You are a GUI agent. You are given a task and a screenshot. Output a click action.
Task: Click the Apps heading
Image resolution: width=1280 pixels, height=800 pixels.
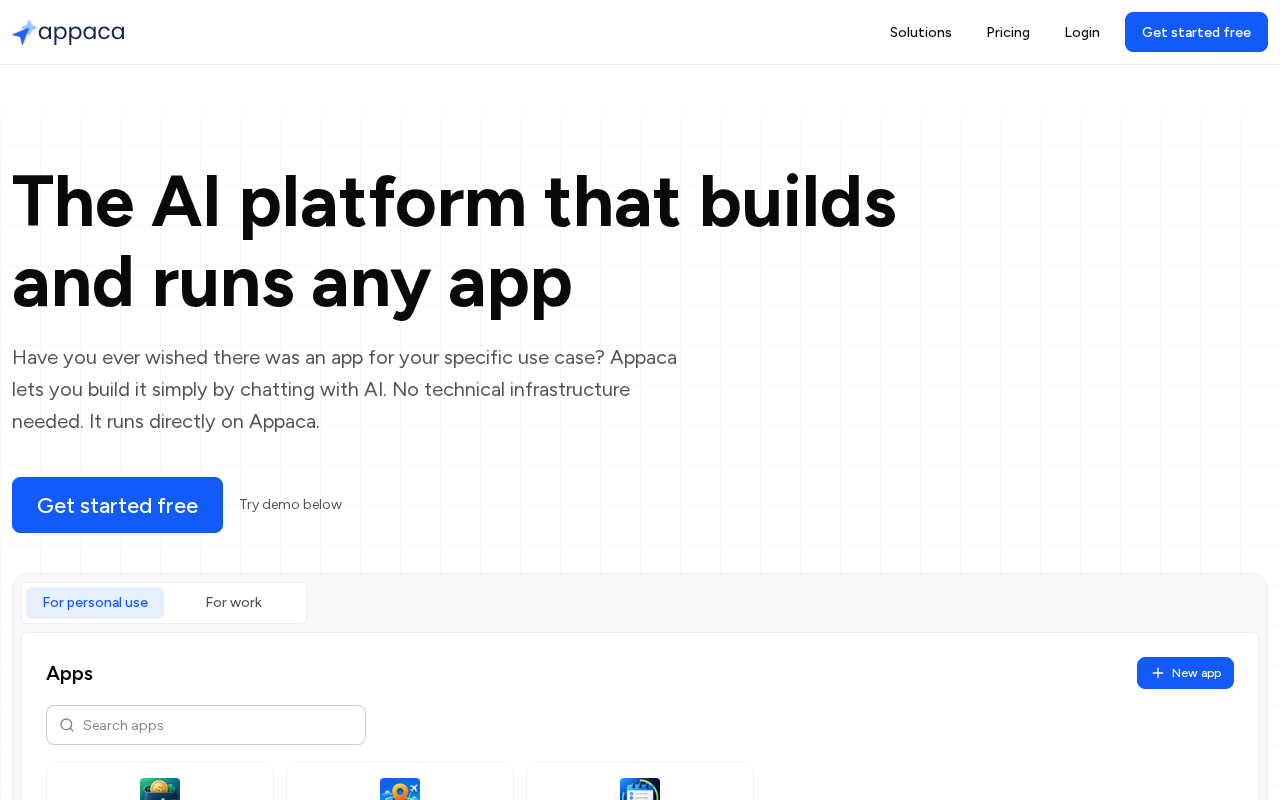(x=69, y=673)
